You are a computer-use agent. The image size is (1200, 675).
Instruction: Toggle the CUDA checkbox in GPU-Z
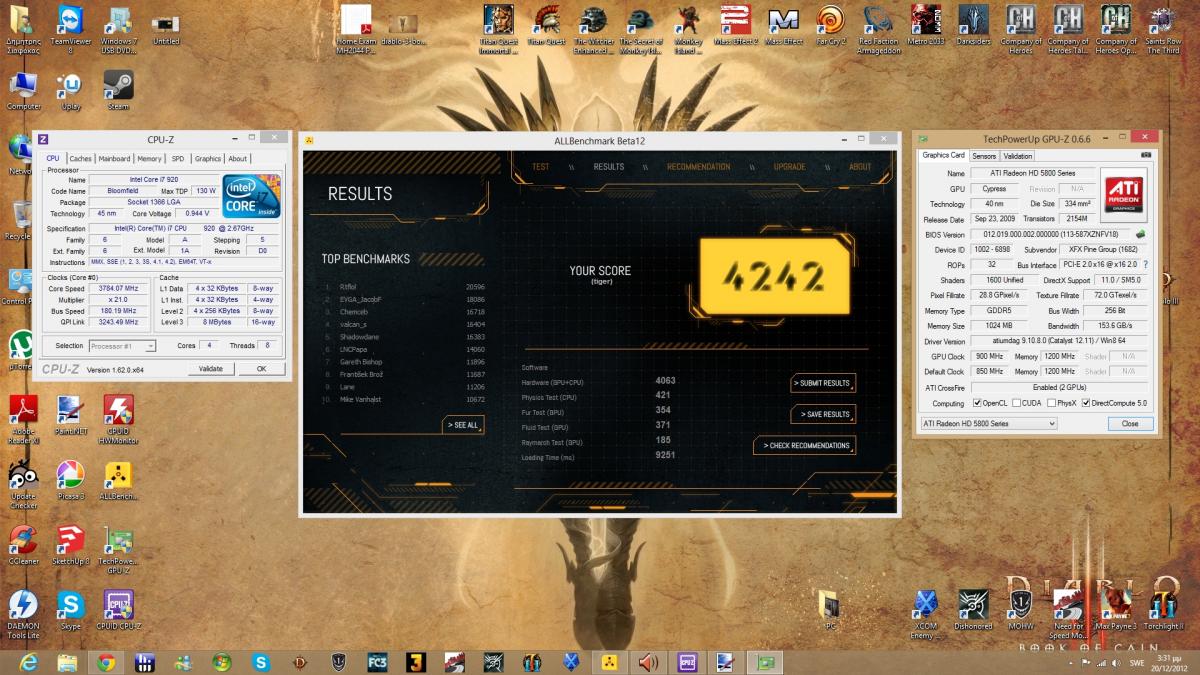1018,403
